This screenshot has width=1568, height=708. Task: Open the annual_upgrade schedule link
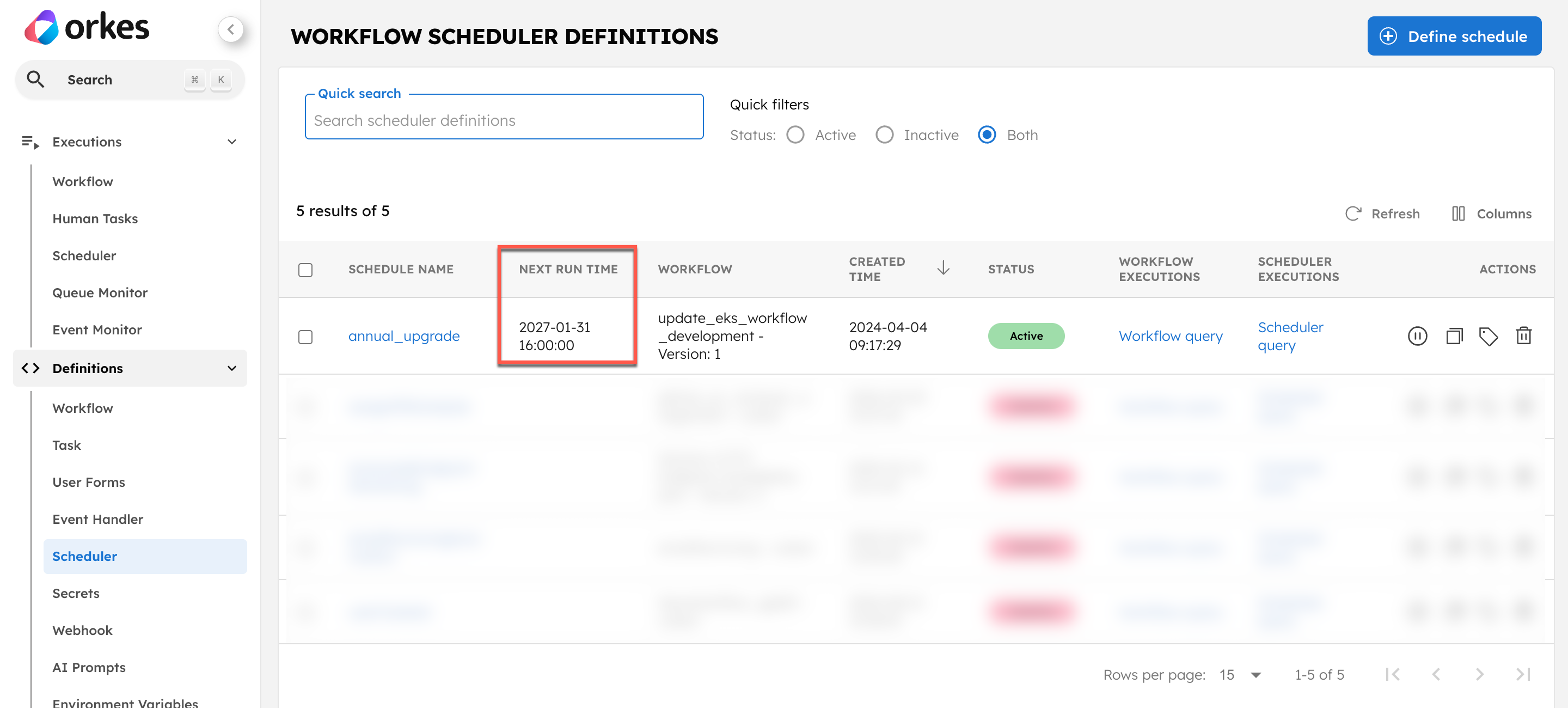coord(403,336)
